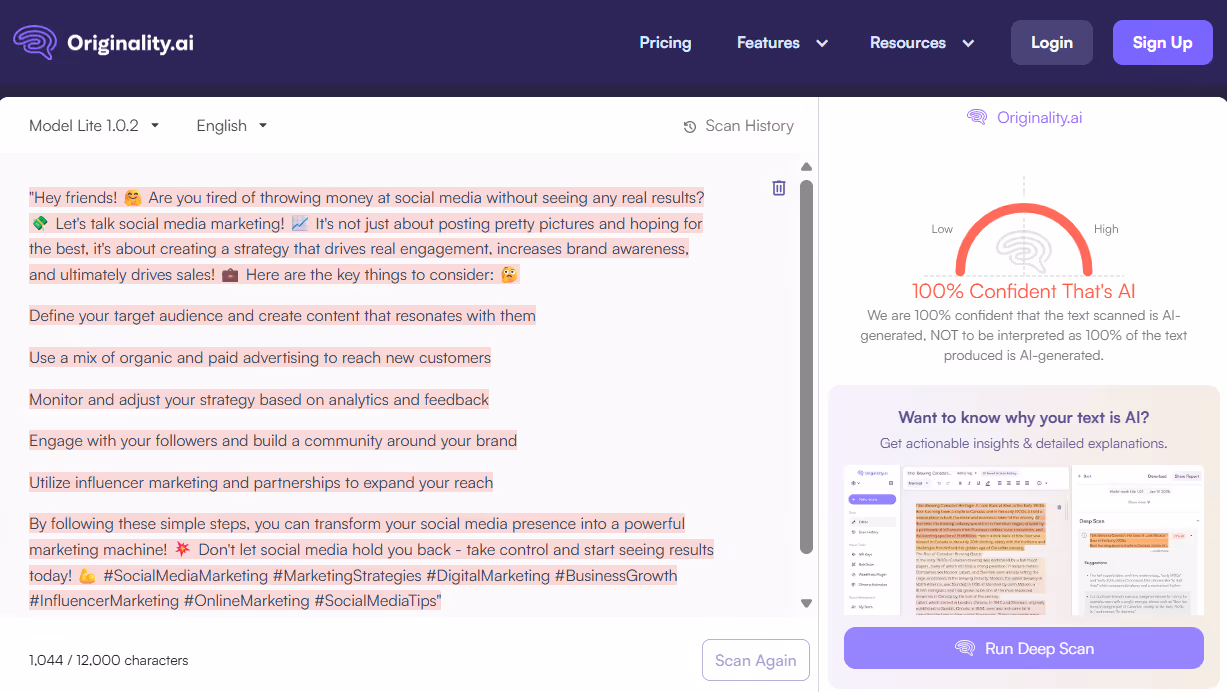Viewport: 1227px width, 692px height.
Task: Delete scanned text with trash icon
Action: pyautogui.click(x=779, y=188)
